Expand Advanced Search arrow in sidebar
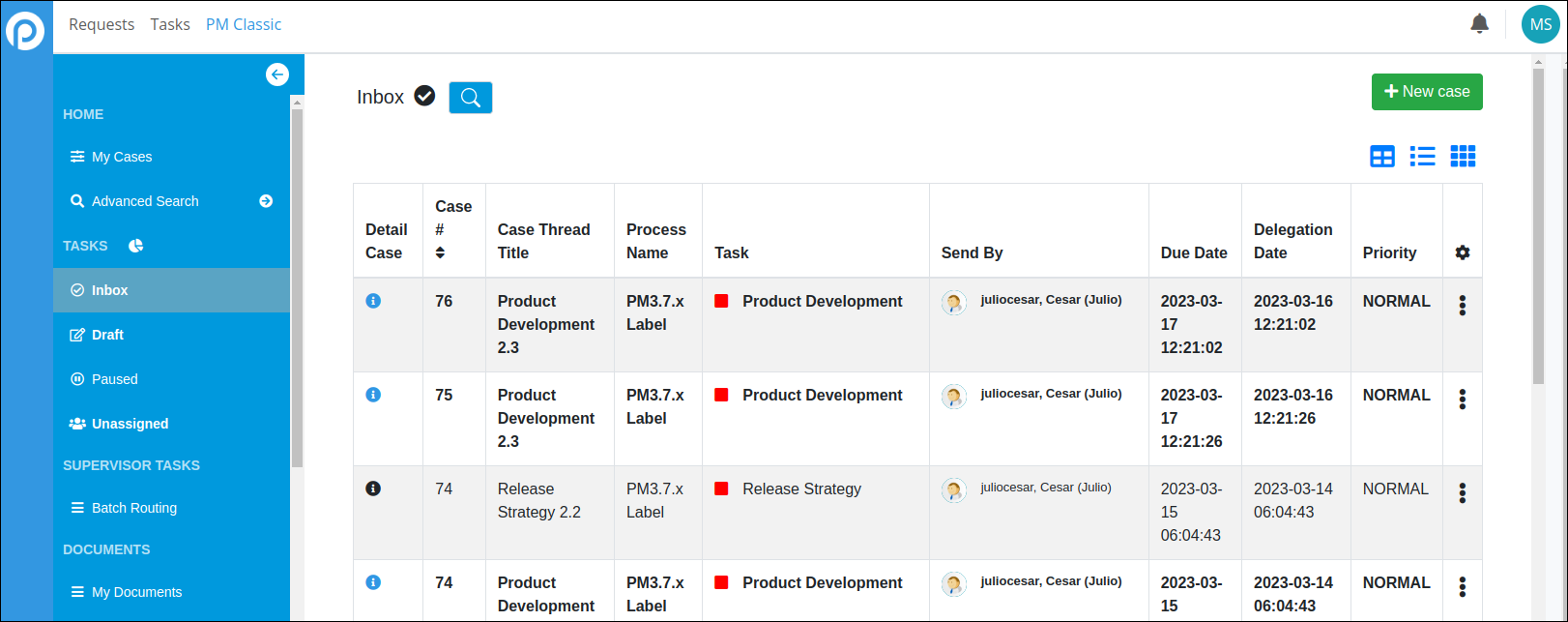Image resolution: width=1568 pixels, height=622 pixels. point(266,201)
